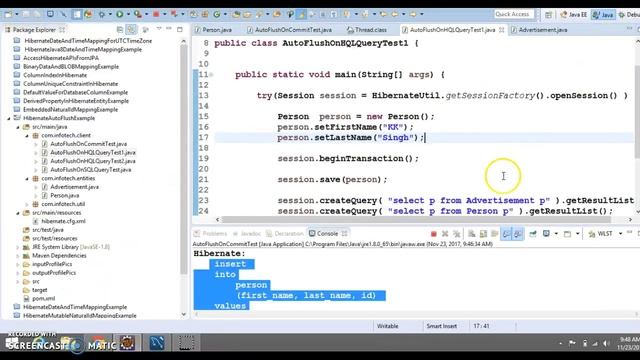Click the Clear Console icon
The width and height of the screenshot is (640, 360).
tap(471, 234)
